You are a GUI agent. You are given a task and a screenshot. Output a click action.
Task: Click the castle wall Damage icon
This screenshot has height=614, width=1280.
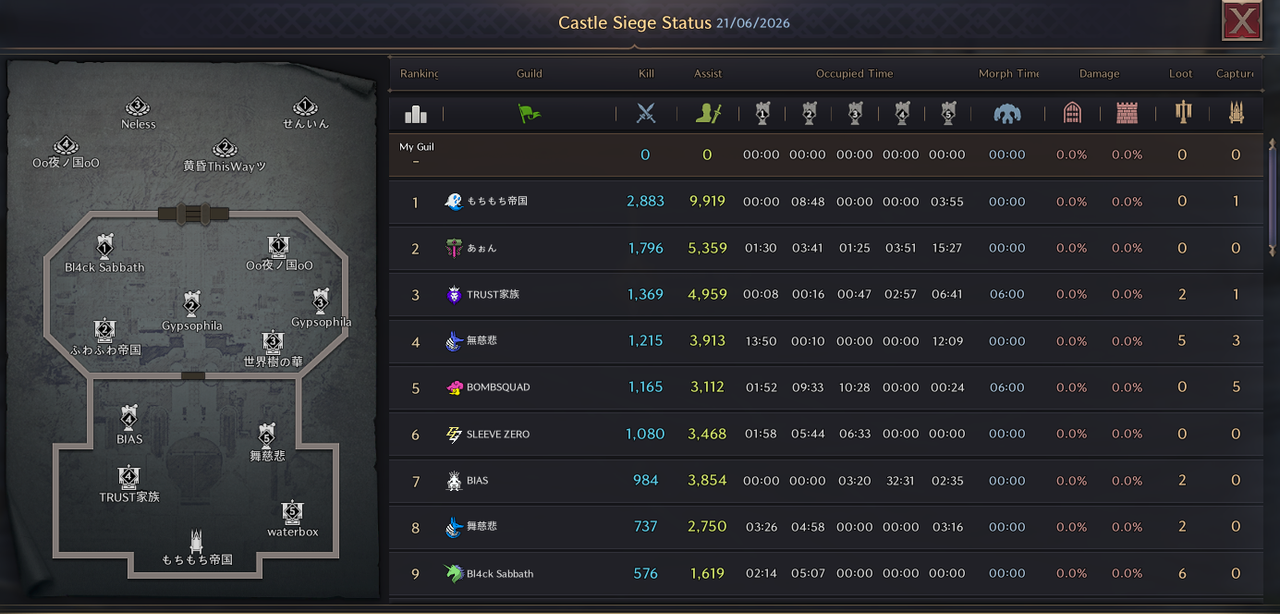1127,114
